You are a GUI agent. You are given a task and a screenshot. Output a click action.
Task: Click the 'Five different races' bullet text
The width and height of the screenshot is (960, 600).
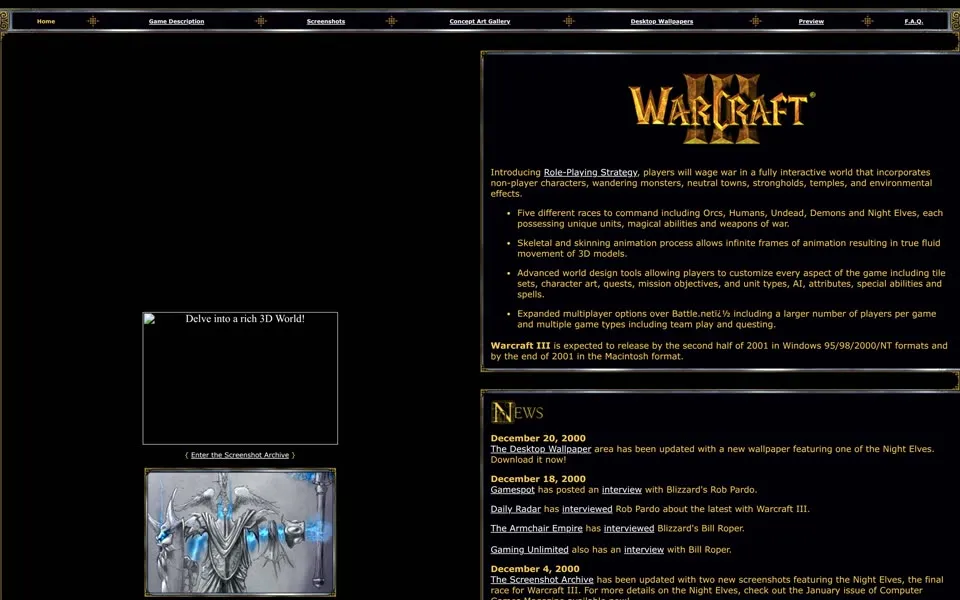point(730,219)
